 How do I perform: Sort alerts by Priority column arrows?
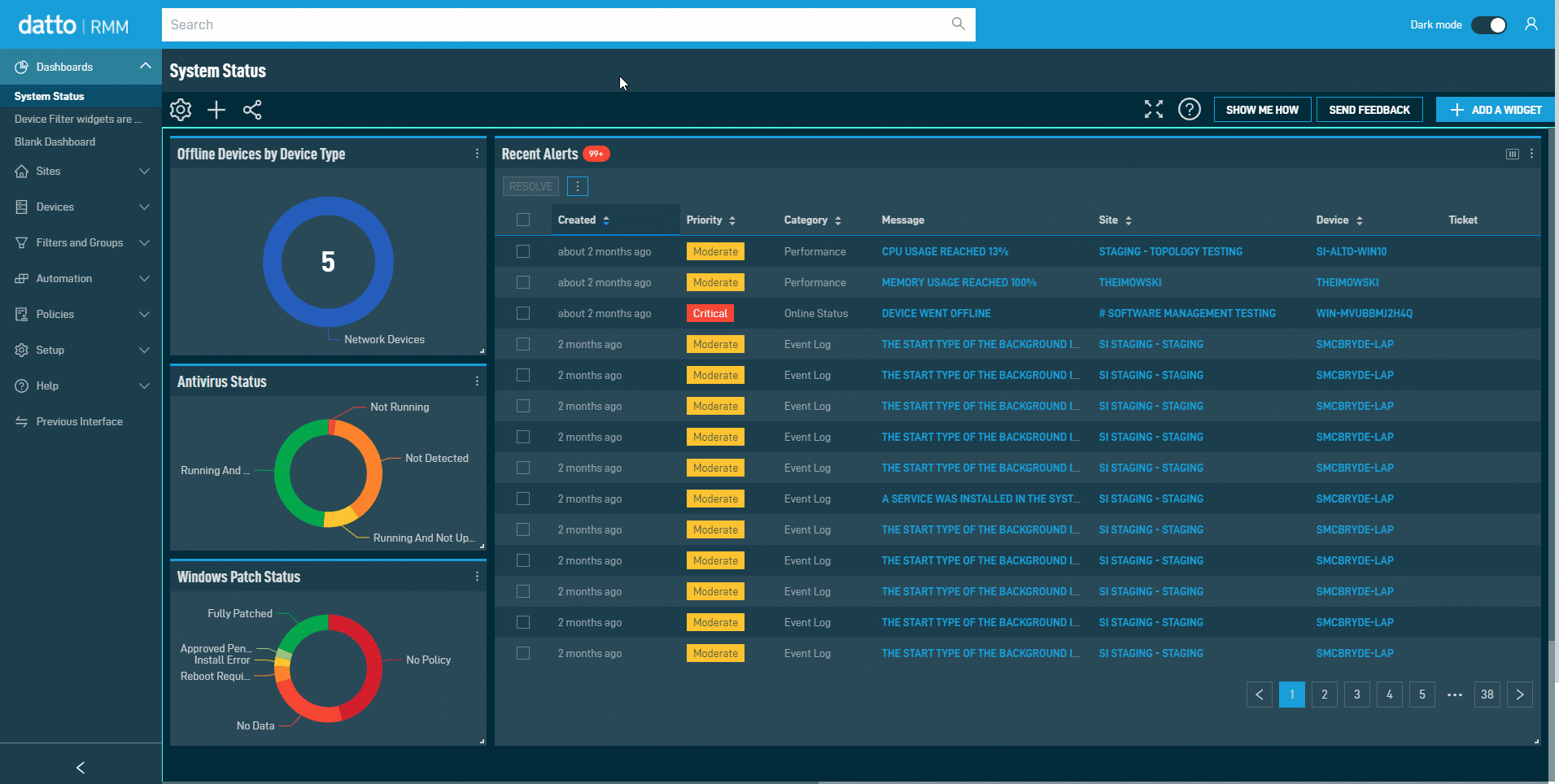pos(732,220)
